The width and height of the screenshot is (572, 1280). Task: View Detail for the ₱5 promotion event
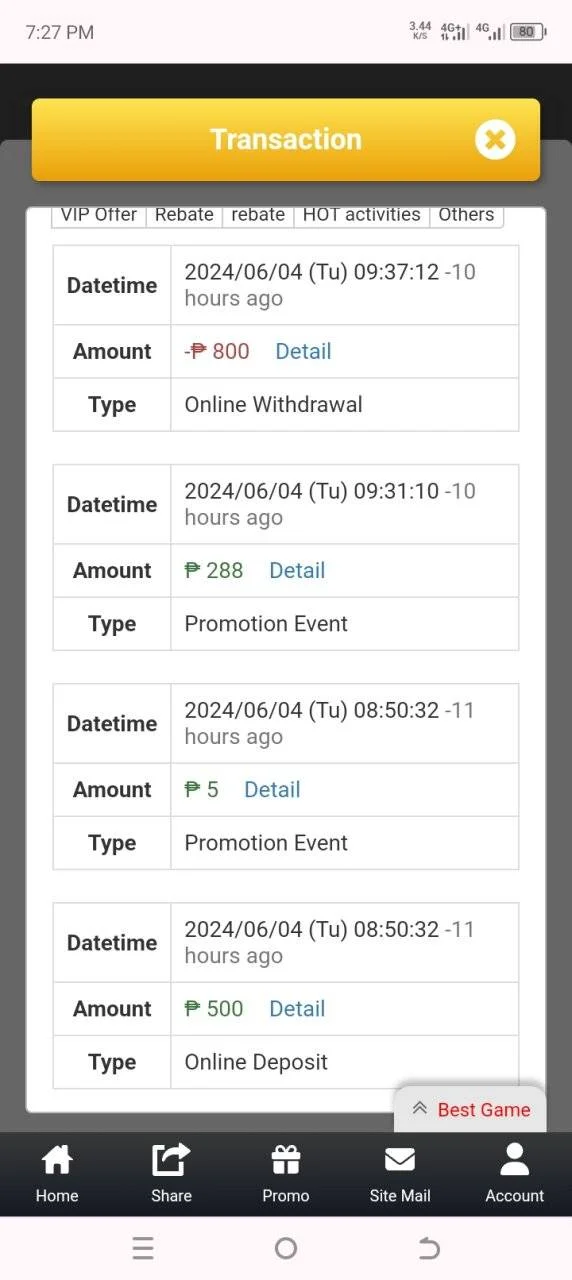pyautogui.click(x=272, y=789)
